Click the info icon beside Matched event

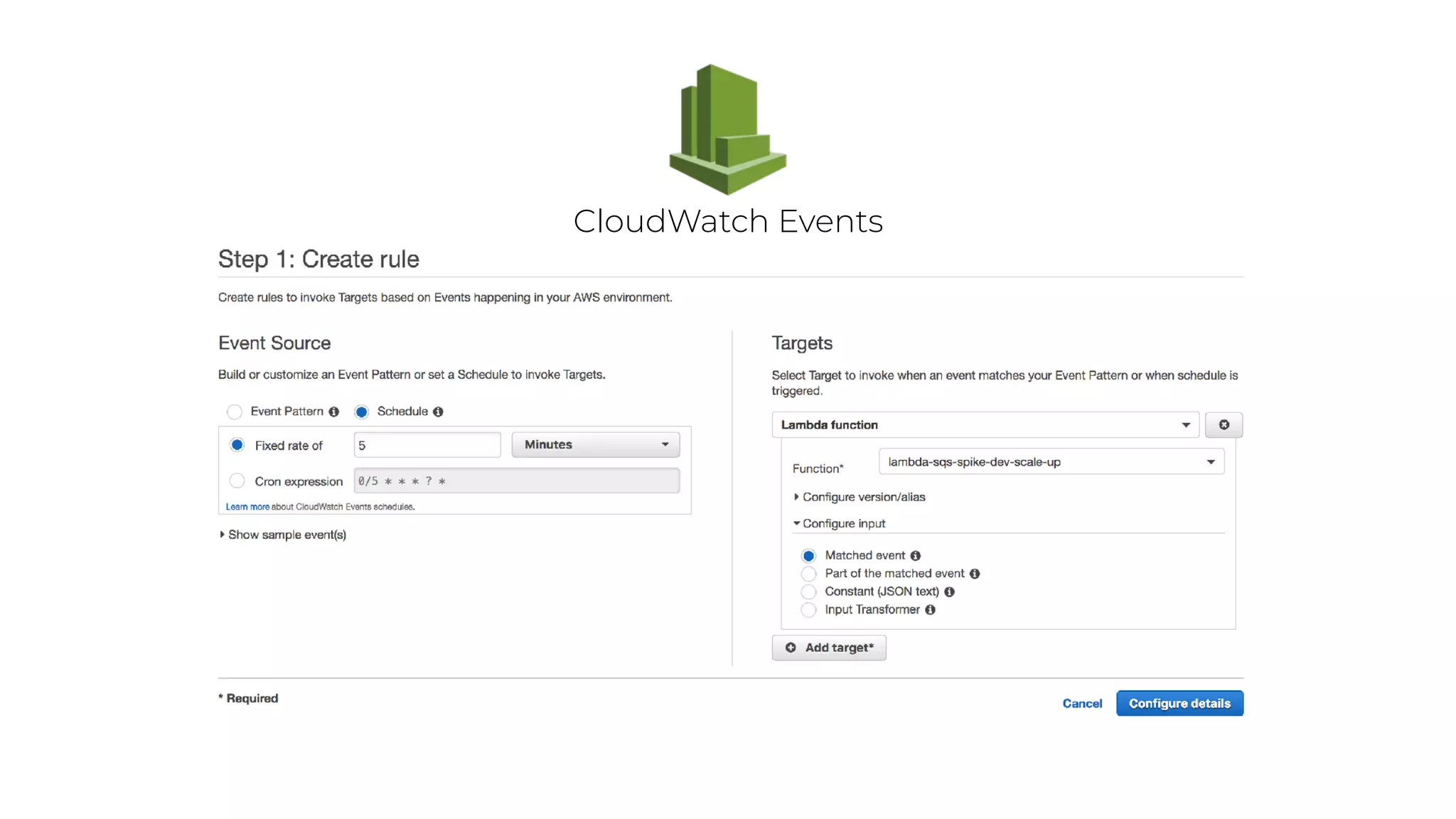click(x=916, y=556)
